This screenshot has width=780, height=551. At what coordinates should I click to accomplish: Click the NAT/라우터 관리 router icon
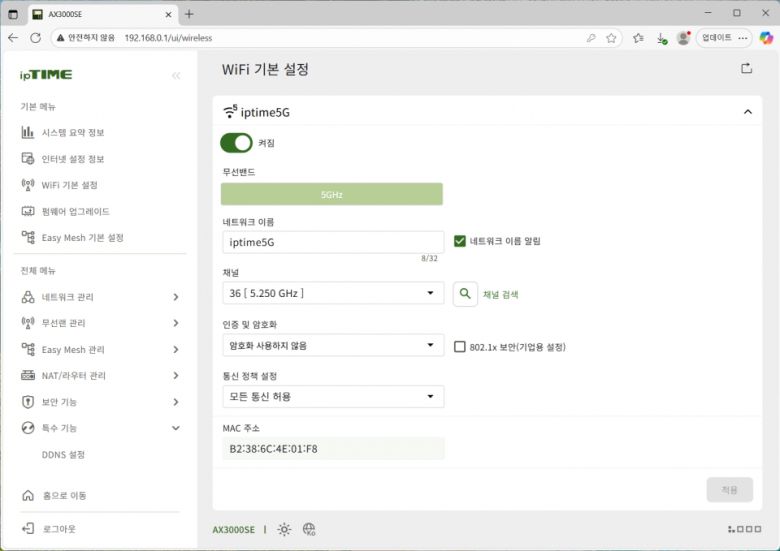[x=28, y=375]
